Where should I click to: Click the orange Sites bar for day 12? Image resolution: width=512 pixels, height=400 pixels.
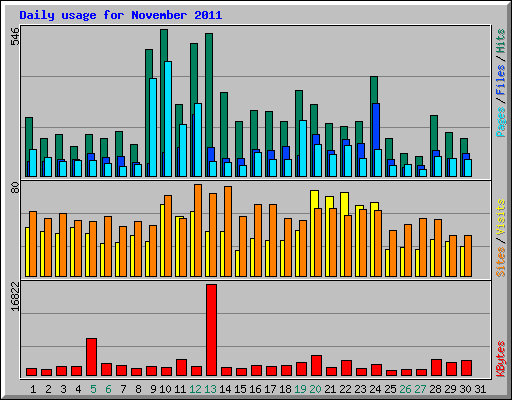click(198, 230)
